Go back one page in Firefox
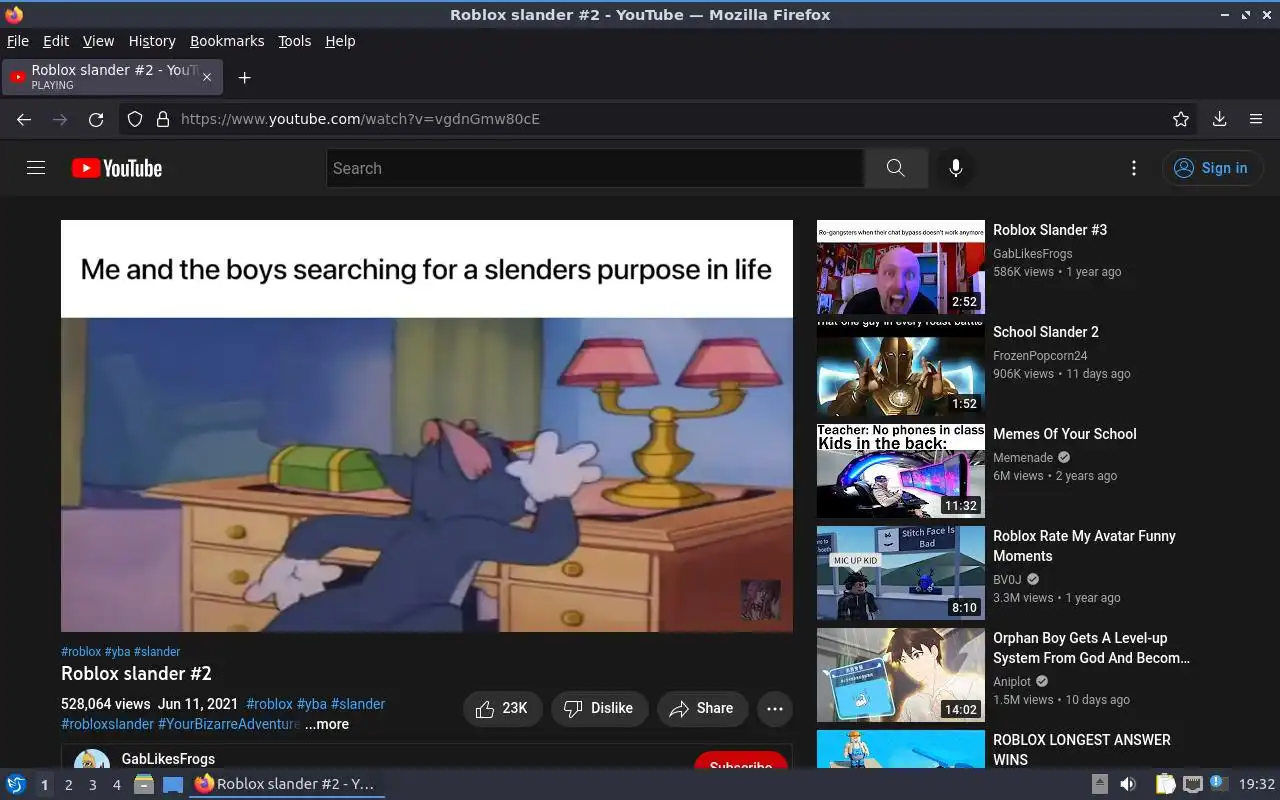The height and width of the screenshot is (800, 1280). [24, 119]
